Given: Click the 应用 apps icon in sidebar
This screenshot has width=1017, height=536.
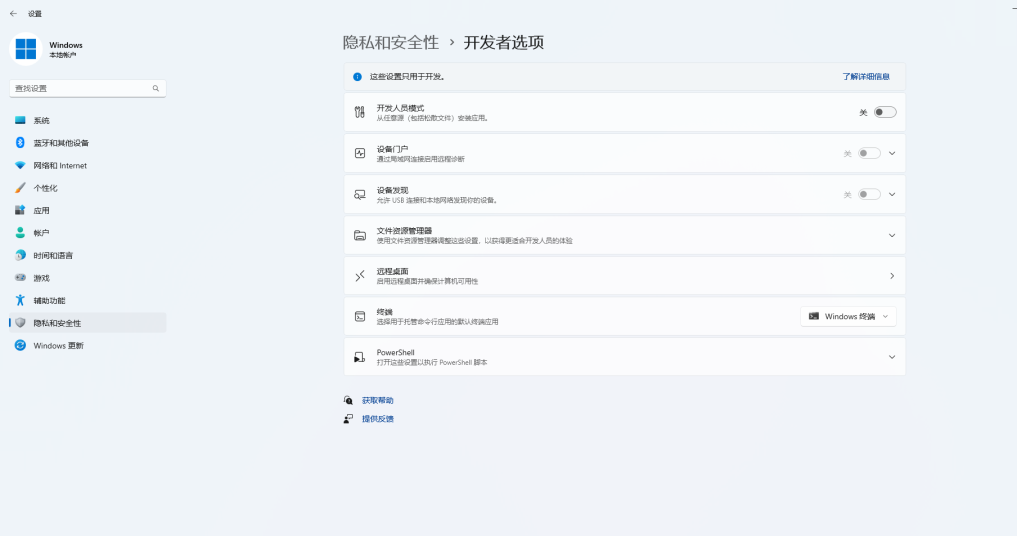Looking at the screenshot, I should [x=20, y=210].
